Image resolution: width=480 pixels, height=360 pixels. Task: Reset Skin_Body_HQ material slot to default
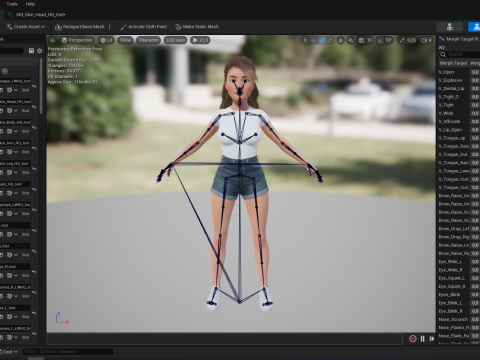coord(34,127)
